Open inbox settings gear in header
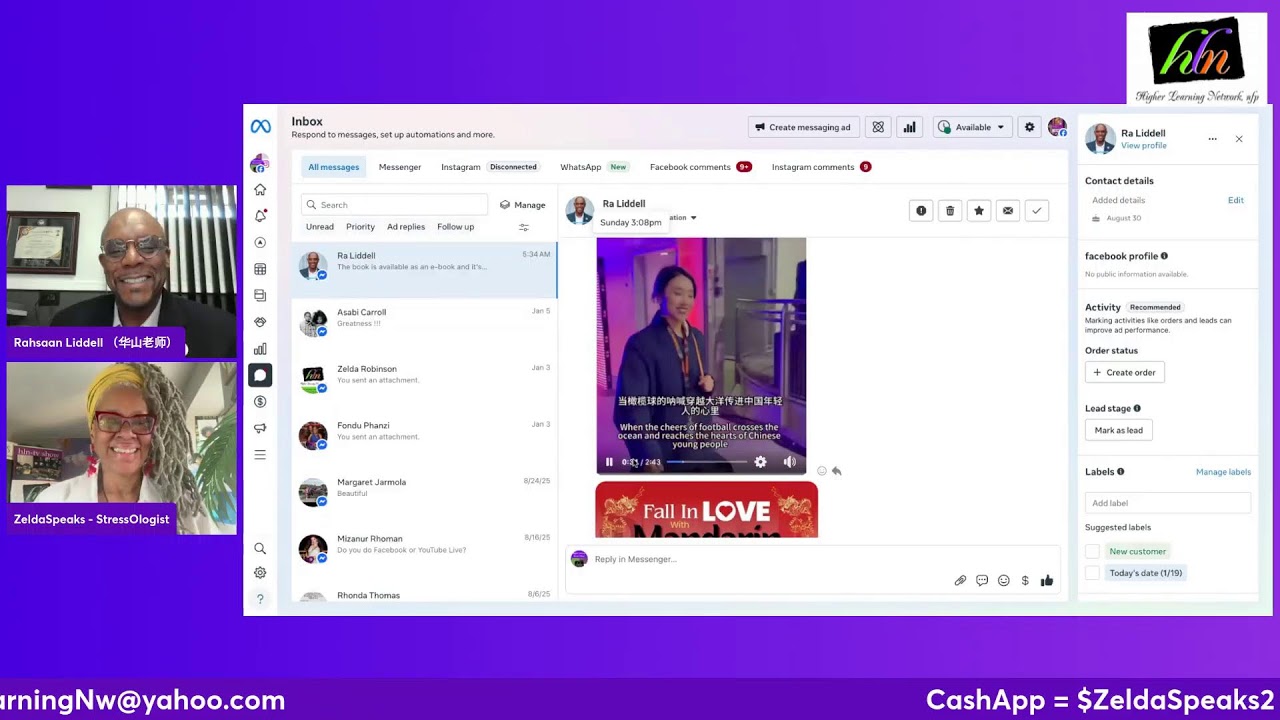Screen dimensions: 1280x720 pyautogui.click(x=1030, y=127)
